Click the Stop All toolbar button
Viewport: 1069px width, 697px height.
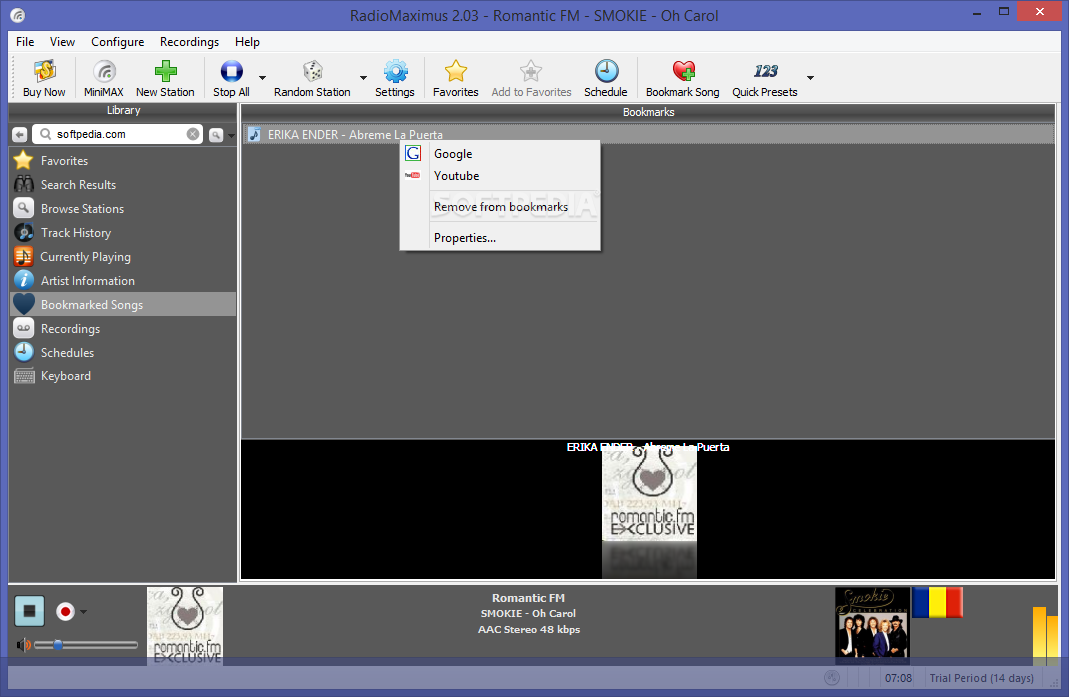[x=231, y=78]
